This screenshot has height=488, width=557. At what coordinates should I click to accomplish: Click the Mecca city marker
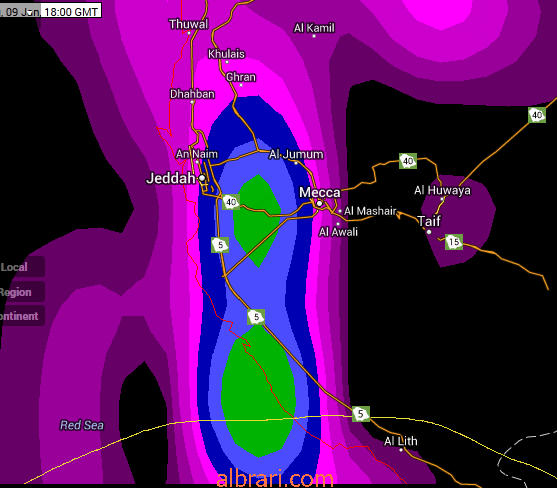point(320,203)
